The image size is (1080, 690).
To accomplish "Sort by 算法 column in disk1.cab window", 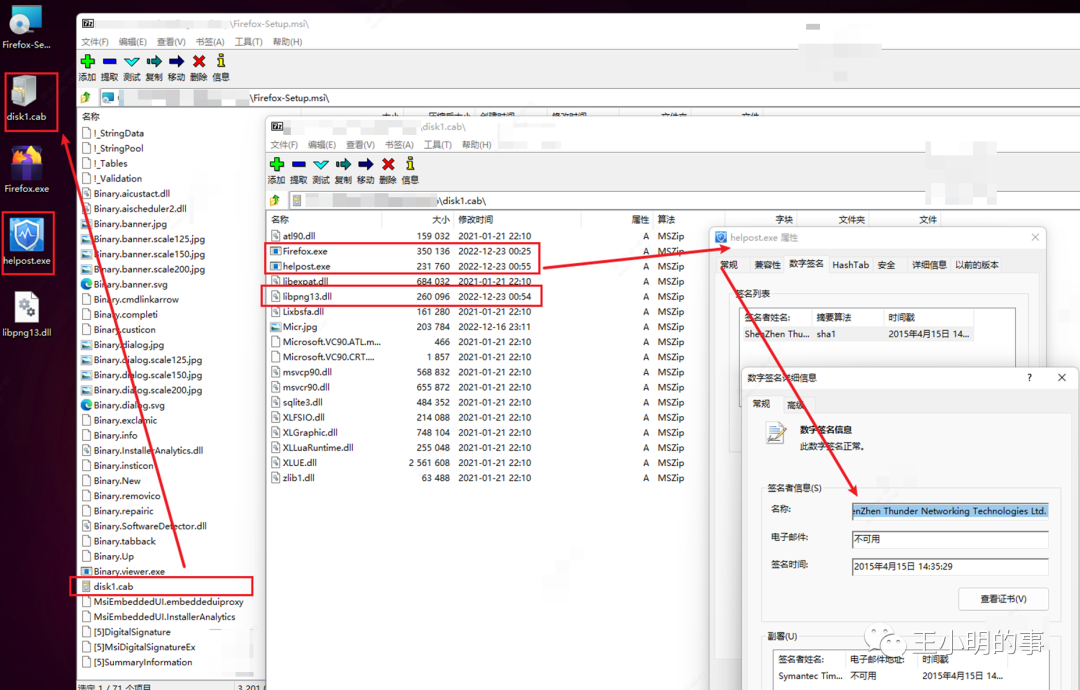I will tap(666, 220).
